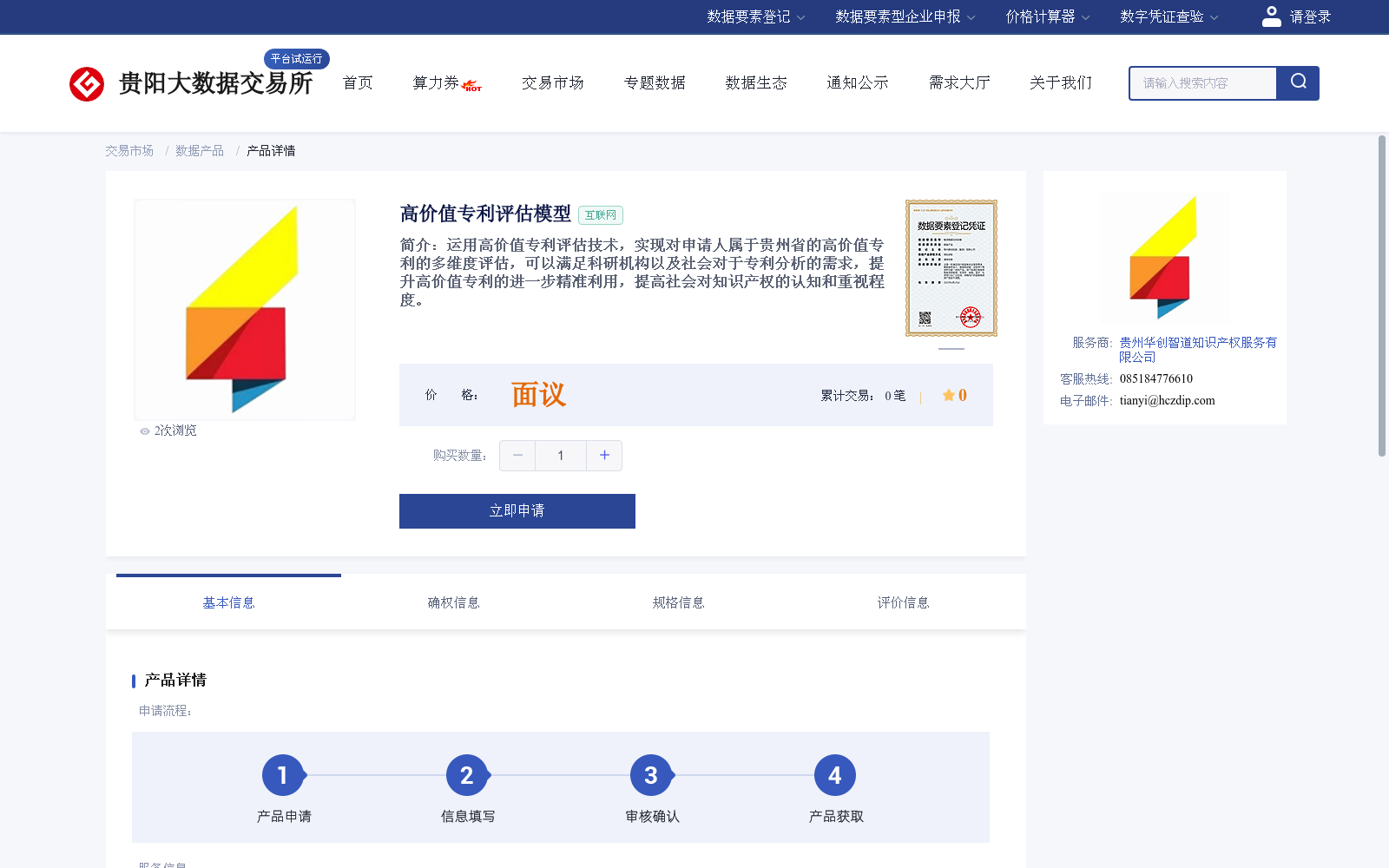Switch to 基本信息 tab
This screenshot has height=868, width=1389.
229,602
